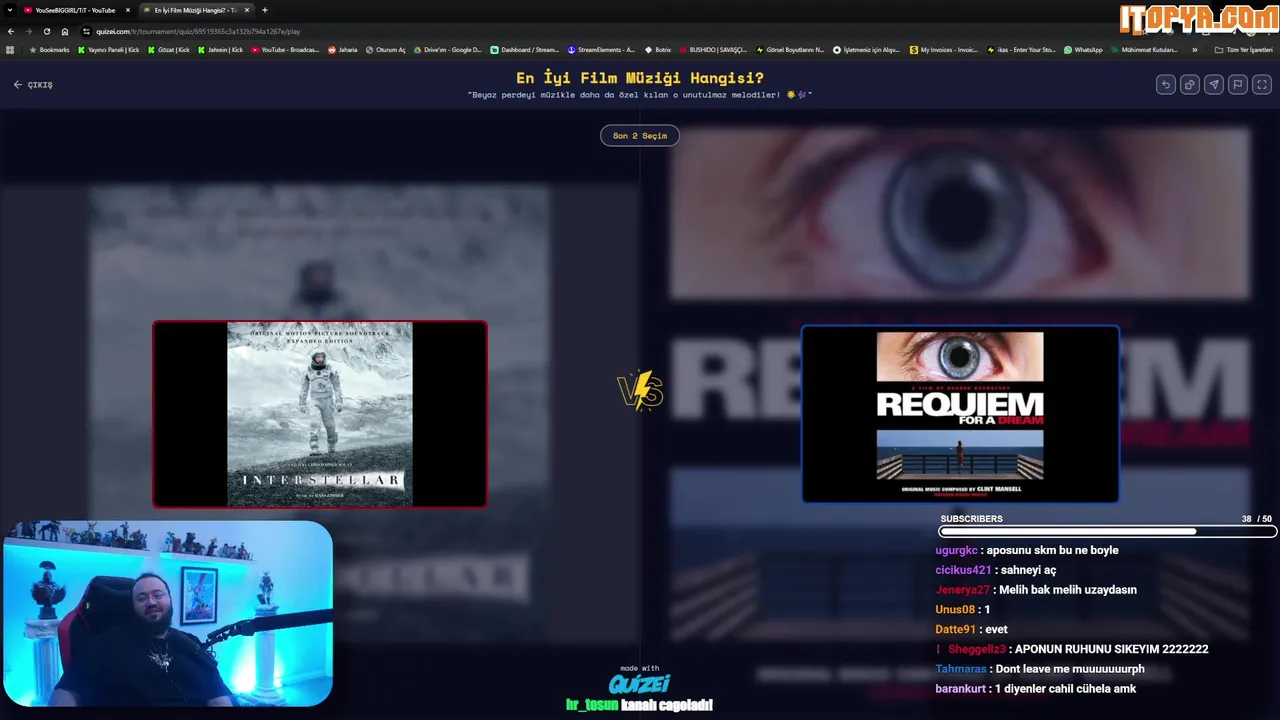Open StreamElements bookmark
The image size is (1280, 720).
click(x=601, y=49)
